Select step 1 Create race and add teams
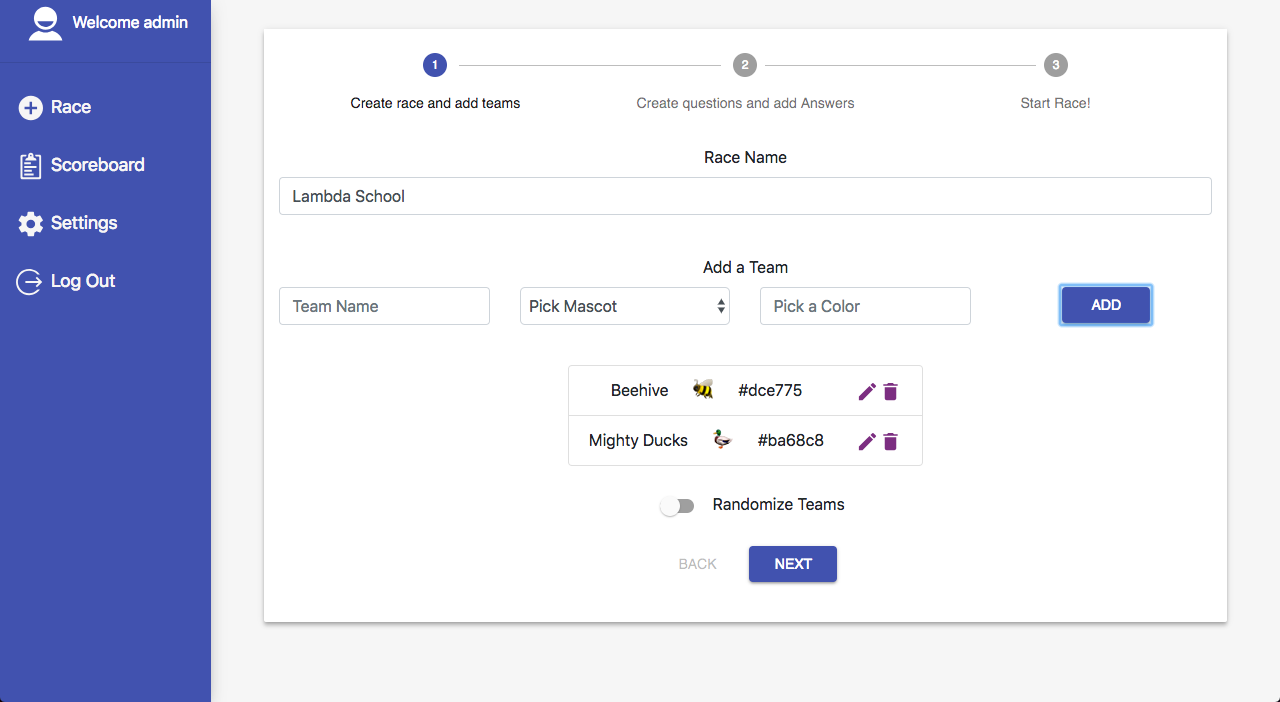1280x702 pixels. [x=435, y=65]
